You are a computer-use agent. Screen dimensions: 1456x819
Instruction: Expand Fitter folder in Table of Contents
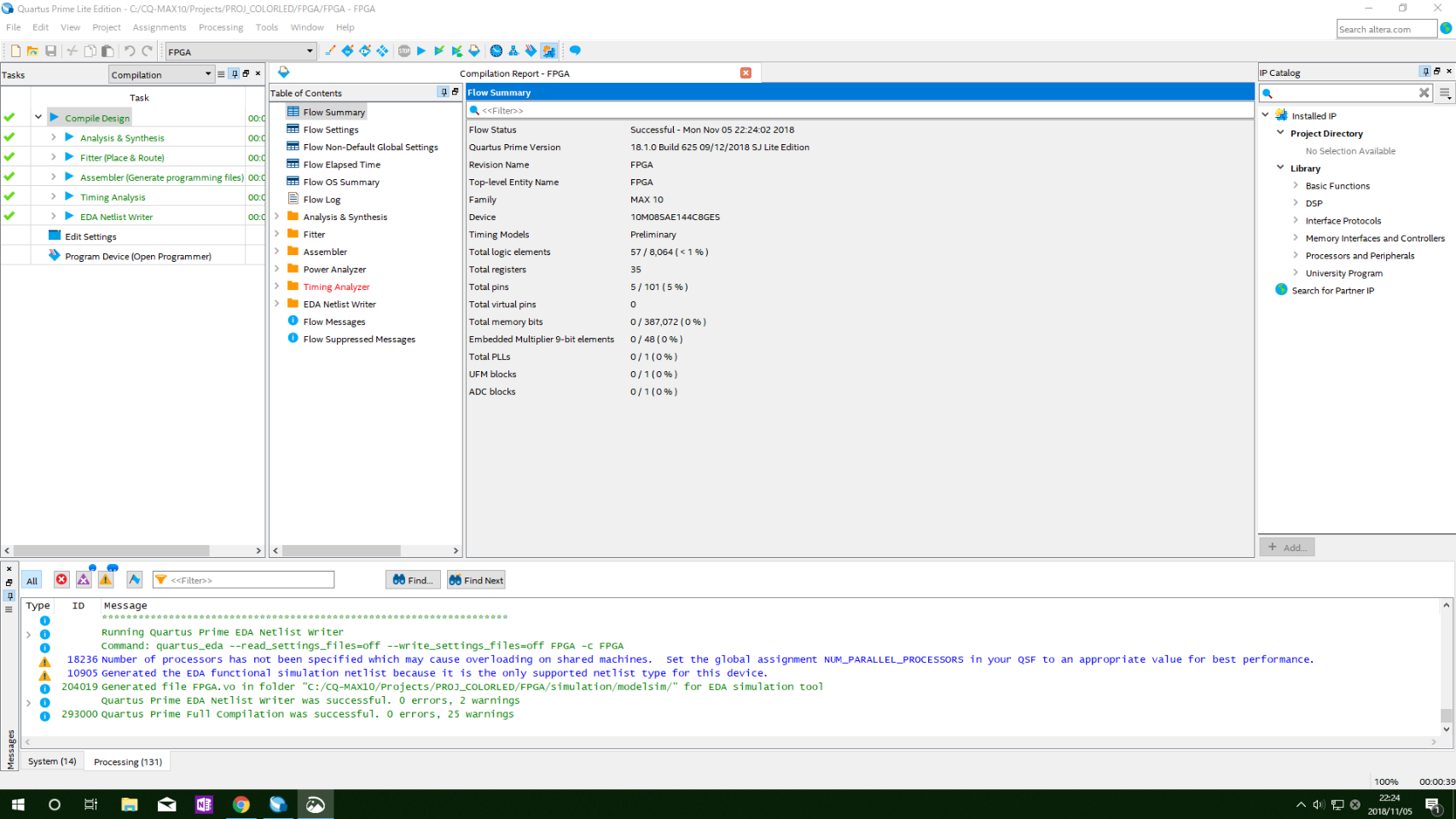coord(276,234)
